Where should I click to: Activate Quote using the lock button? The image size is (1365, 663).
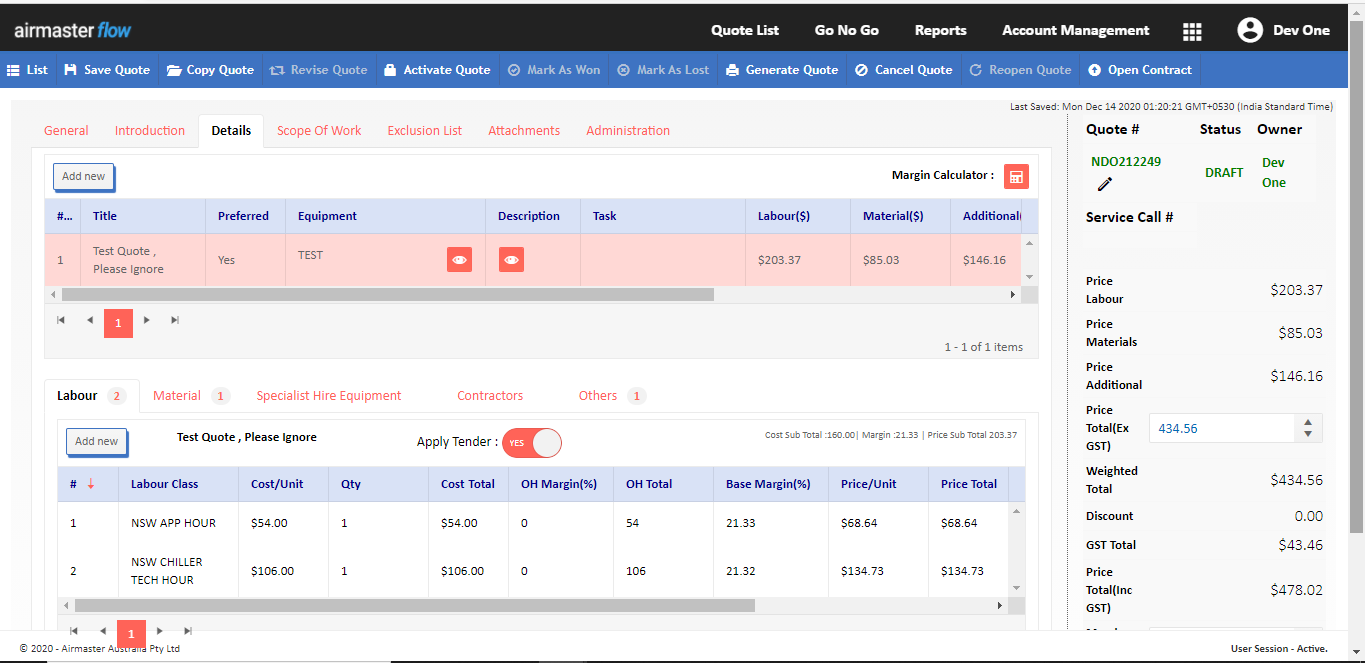coord(437,70)
